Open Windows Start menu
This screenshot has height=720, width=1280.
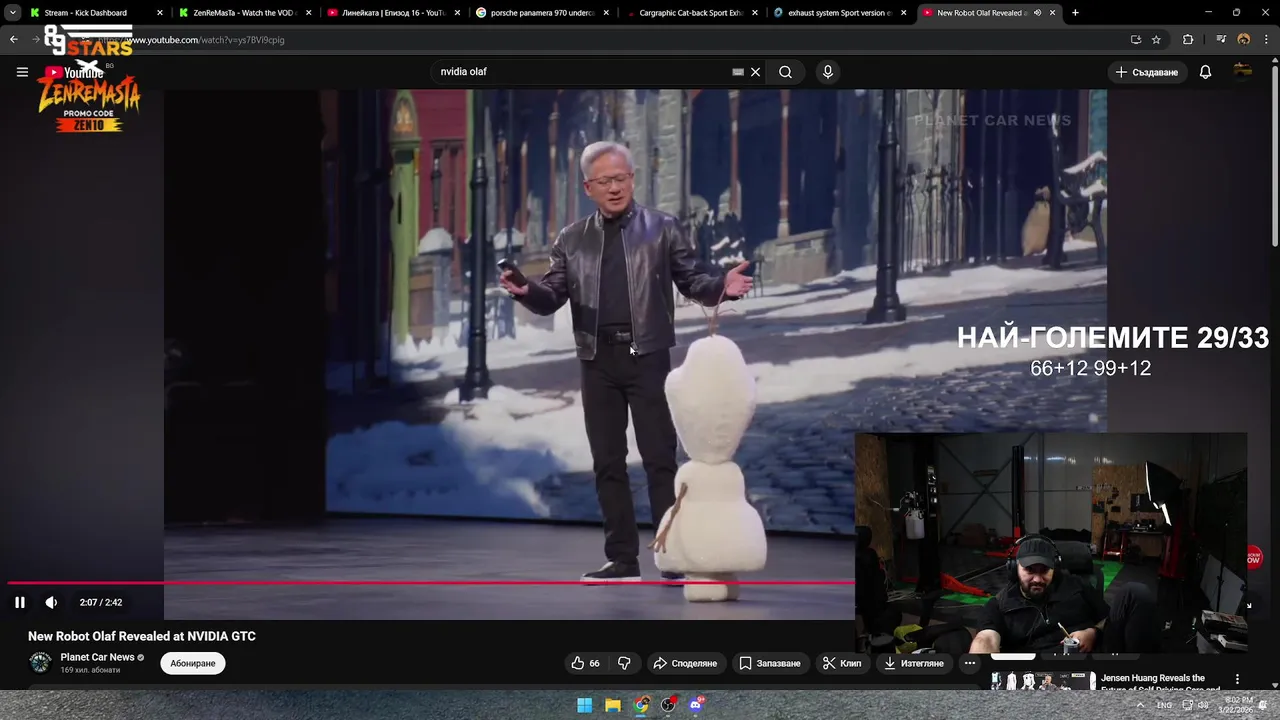coord(584,705)
